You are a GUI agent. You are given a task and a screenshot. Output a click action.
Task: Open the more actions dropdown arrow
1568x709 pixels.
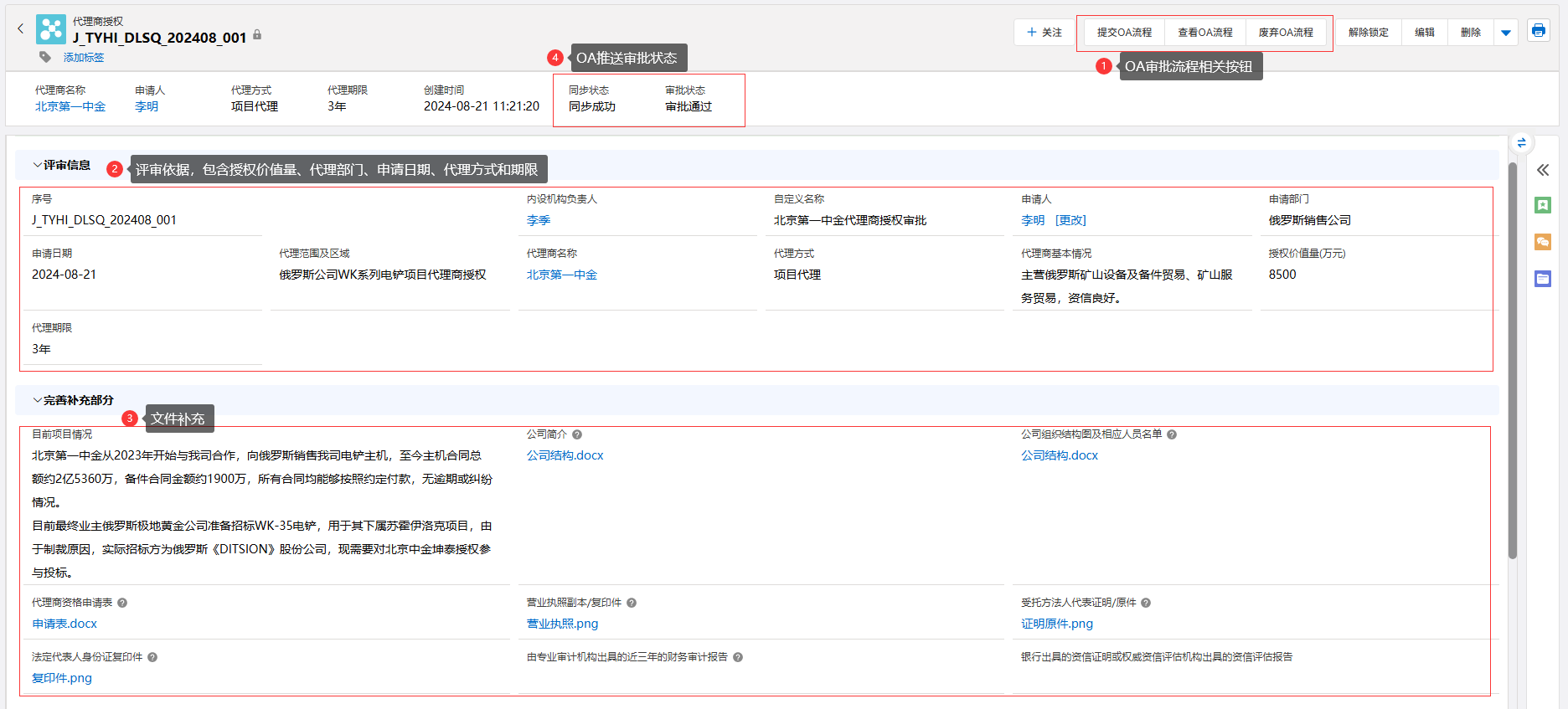coord(1505,33)
